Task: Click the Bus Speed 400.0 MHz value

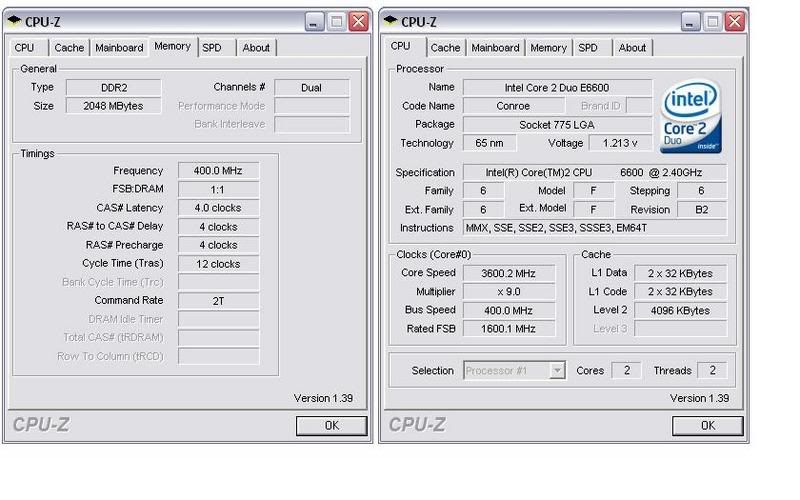Action: pyautogui.click(x=509, y=310)
